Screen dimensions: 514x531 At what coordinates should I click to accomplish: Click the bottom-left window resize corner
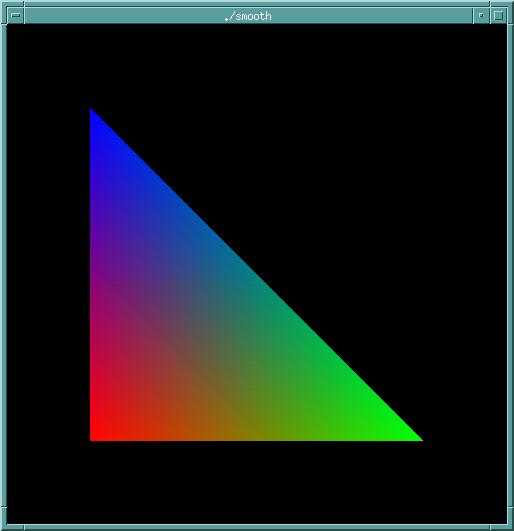tap(3, 527)
